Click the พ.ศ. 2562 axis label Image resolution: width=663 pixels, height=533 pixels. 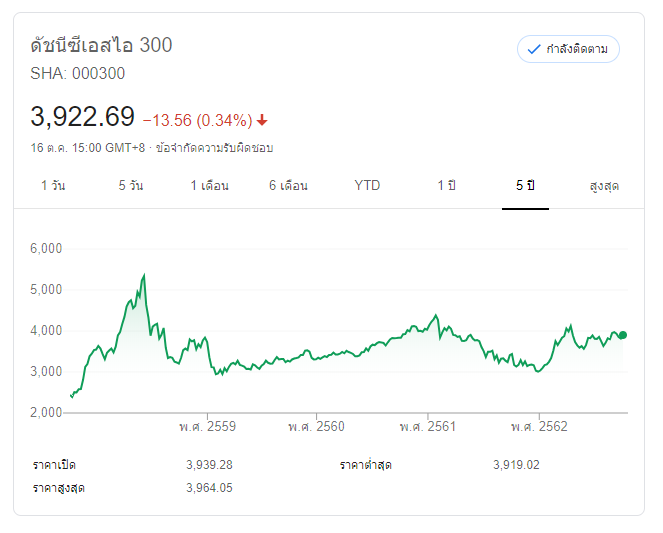[539, 427]
